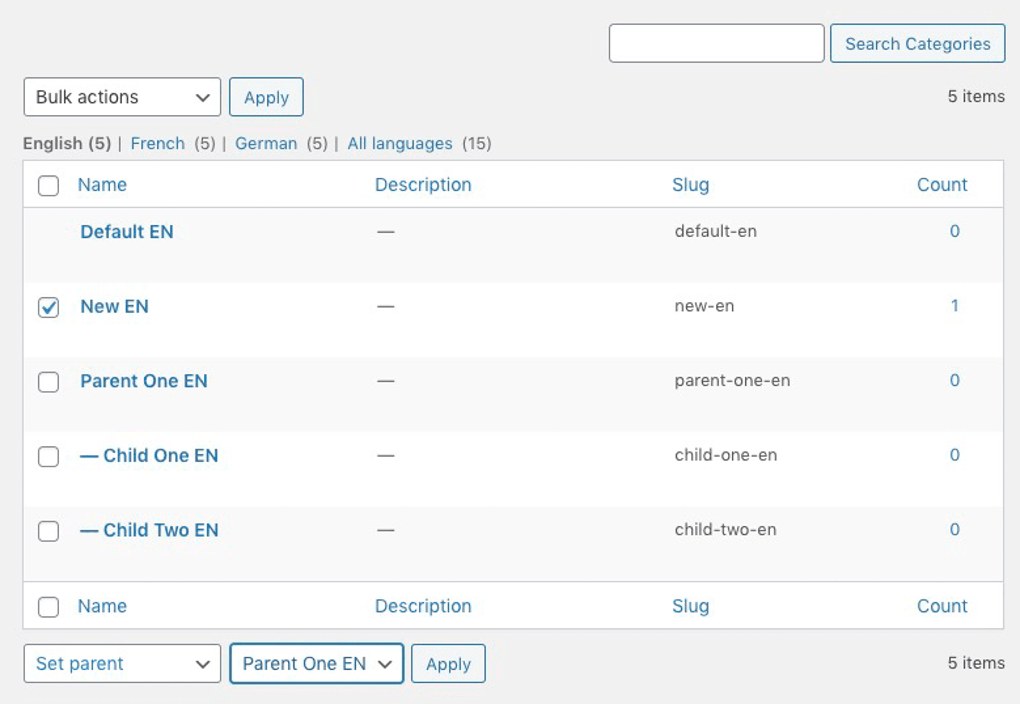The width and height of the screenshot is (1020, 704).
Task: Apply the Set parent action
Action: coord(448,663)
